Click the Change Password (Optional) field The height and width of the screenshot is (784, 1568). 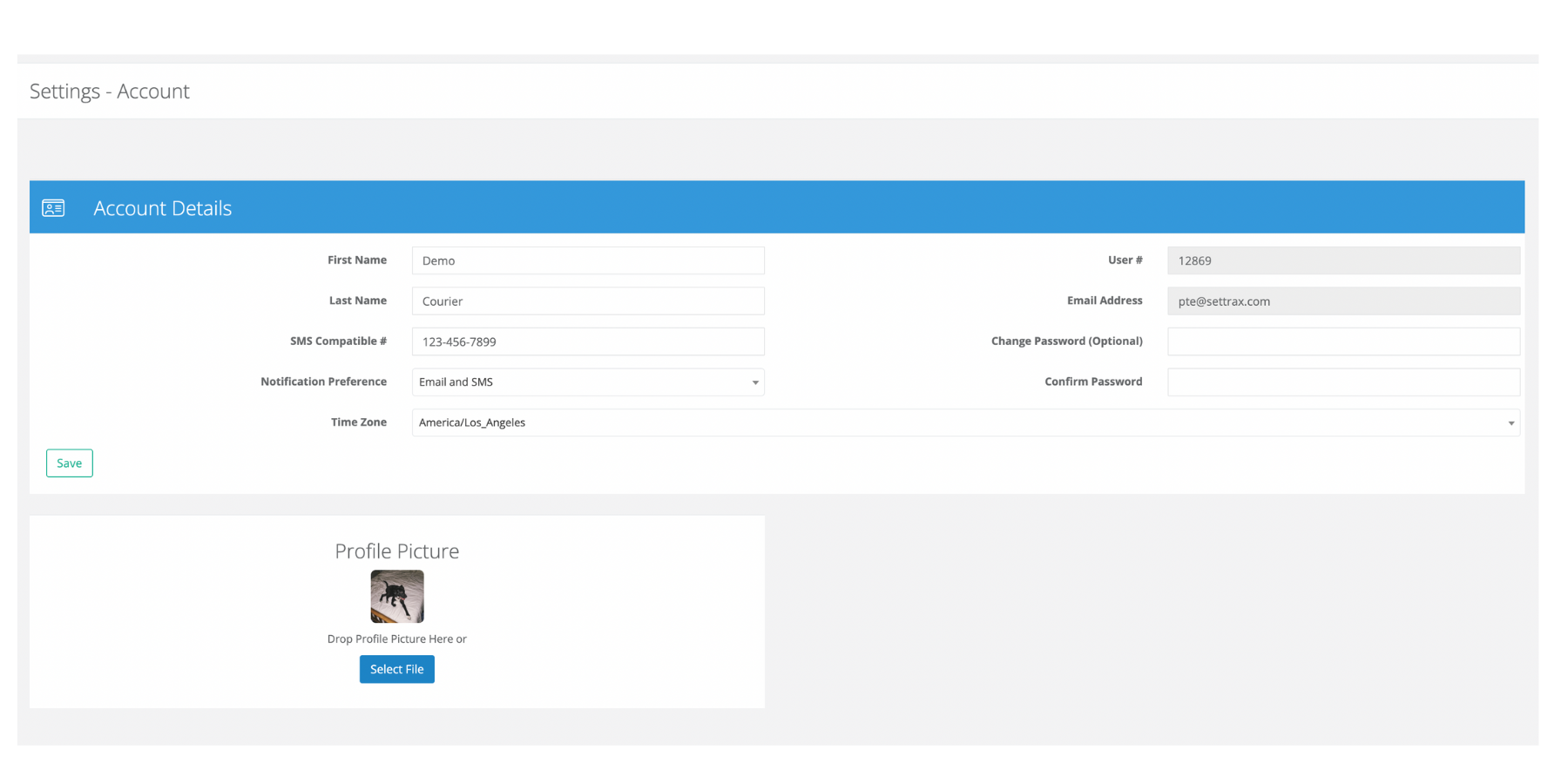[x=1343, y=341]
